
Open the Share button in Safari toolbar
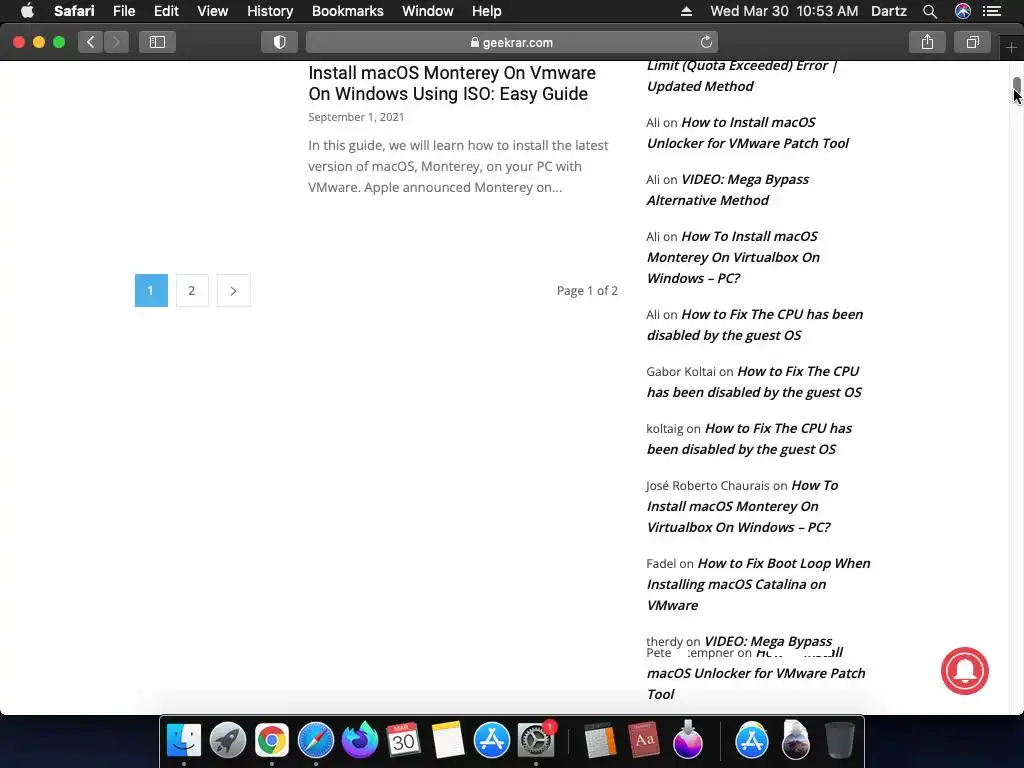927,42
